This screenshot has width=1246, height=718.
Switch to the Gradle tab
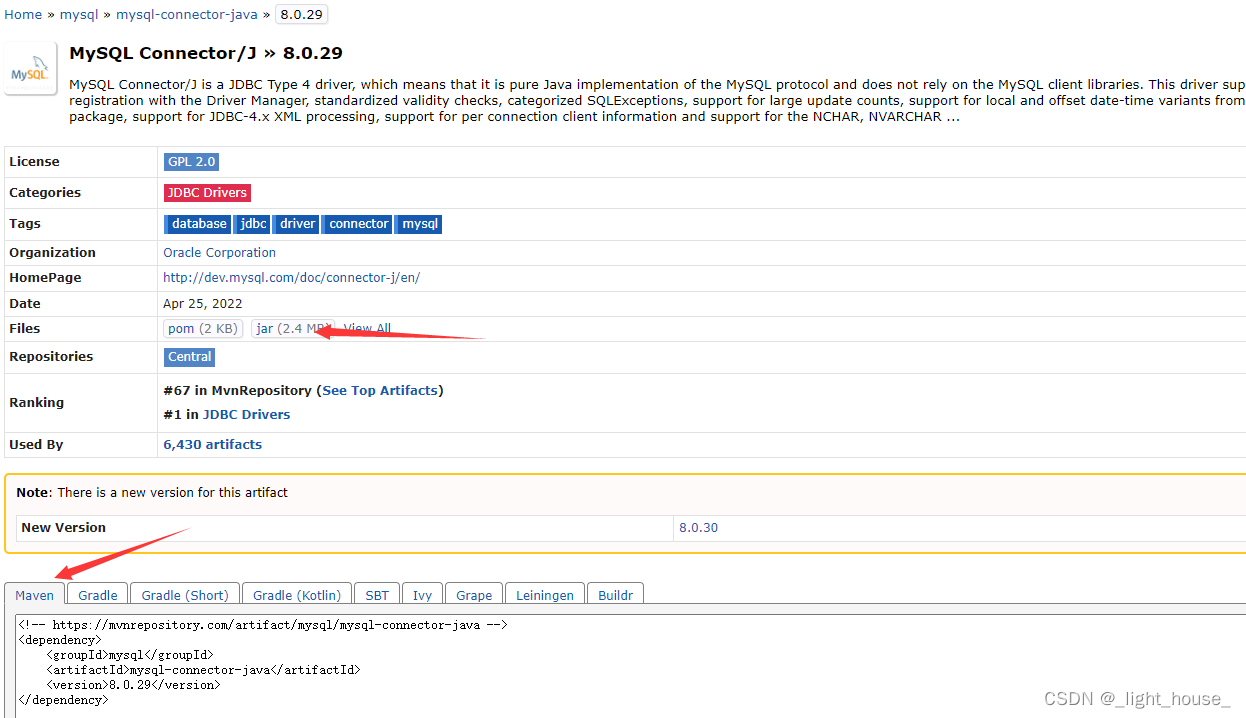[98, 594]
